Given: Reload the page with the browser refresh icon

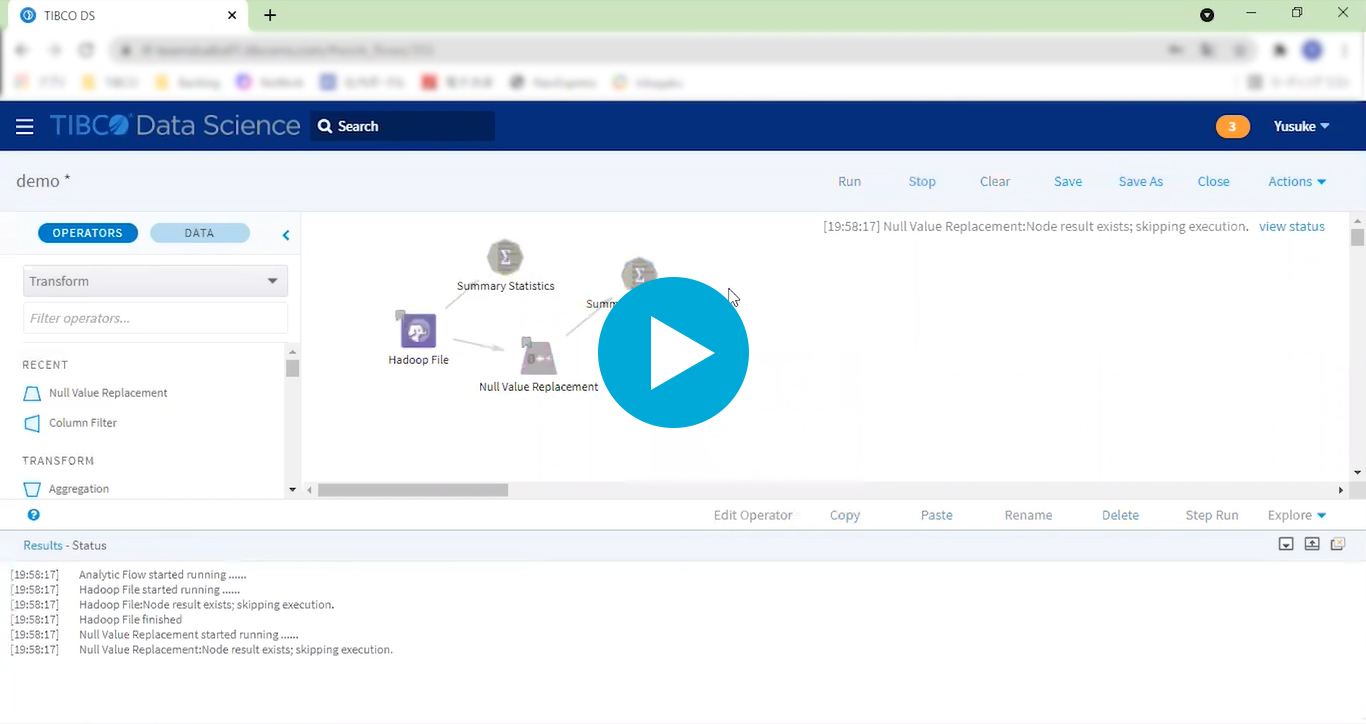Looking at the screenshot, I should 86,50.
